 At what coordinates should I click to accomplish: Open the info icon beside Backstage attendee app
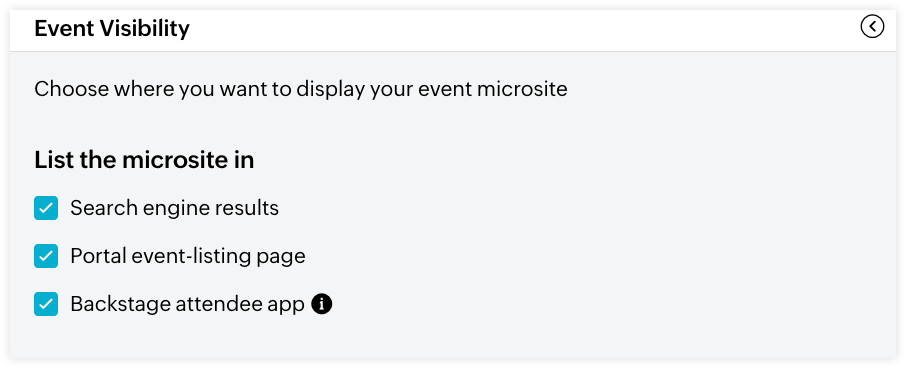tap(322, 304)
